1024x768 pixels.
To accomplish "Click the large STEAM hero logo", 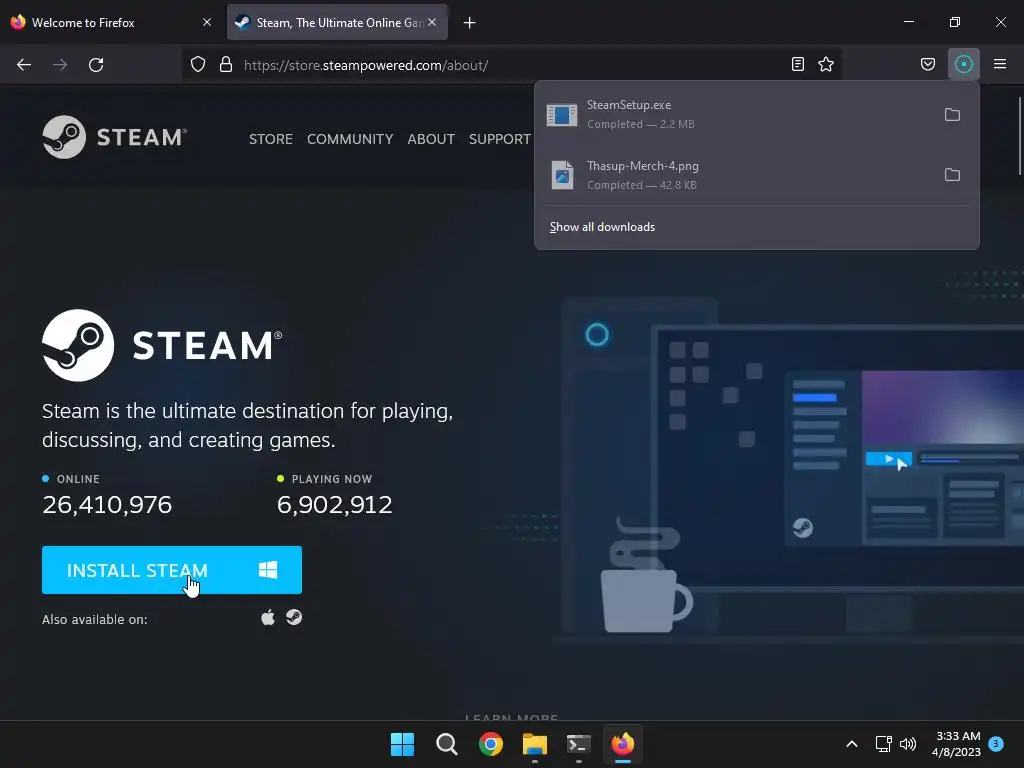I will (x=162, y=345).
